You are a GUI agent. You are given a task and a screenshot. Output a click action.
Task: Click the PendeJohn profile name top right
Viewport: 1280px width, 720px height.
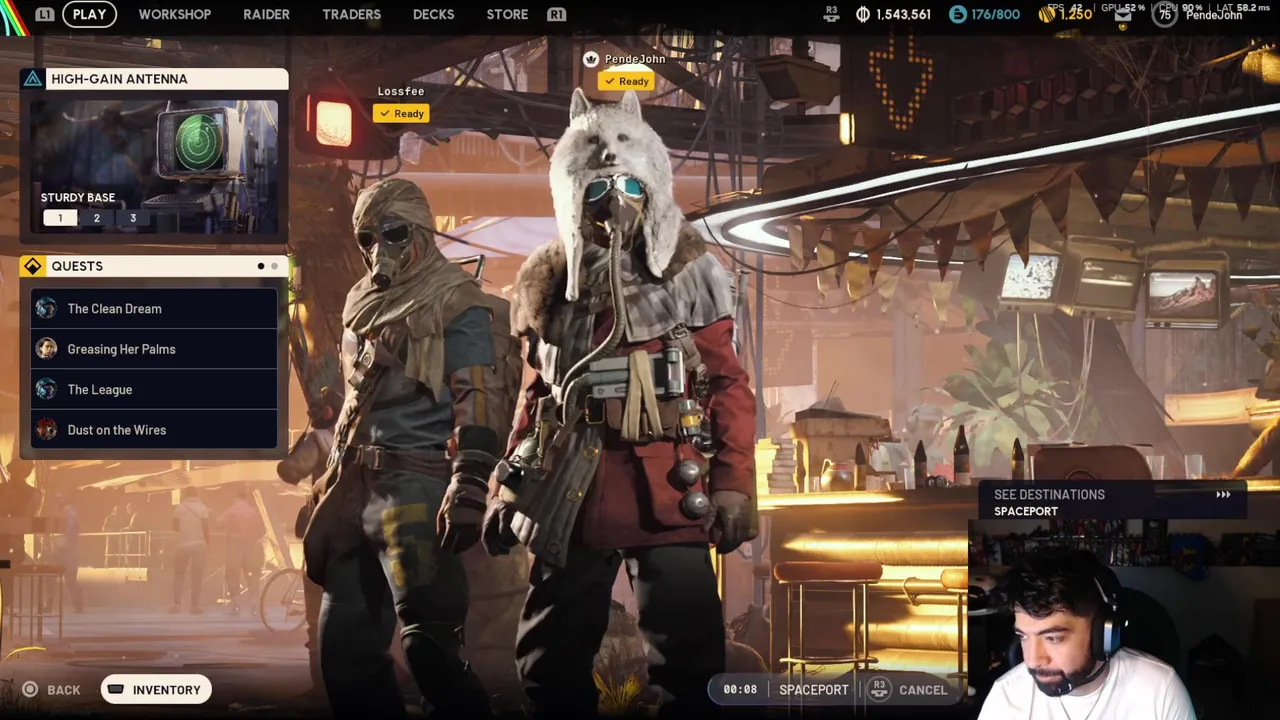(x=1214, y=15)
